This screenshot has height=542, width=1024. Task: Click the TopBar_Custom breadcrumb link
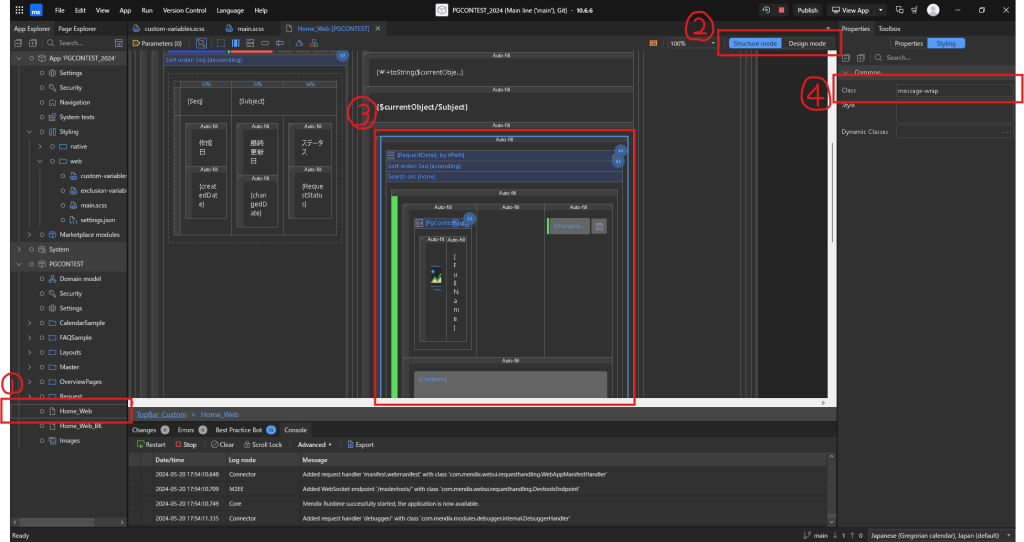161,414
